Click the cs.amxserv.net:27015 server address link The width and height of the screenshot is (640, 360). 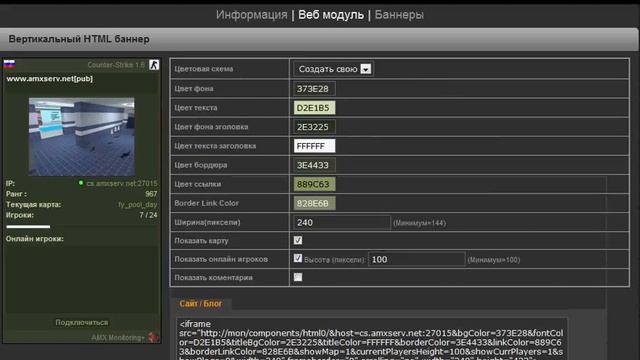point(122,183)
